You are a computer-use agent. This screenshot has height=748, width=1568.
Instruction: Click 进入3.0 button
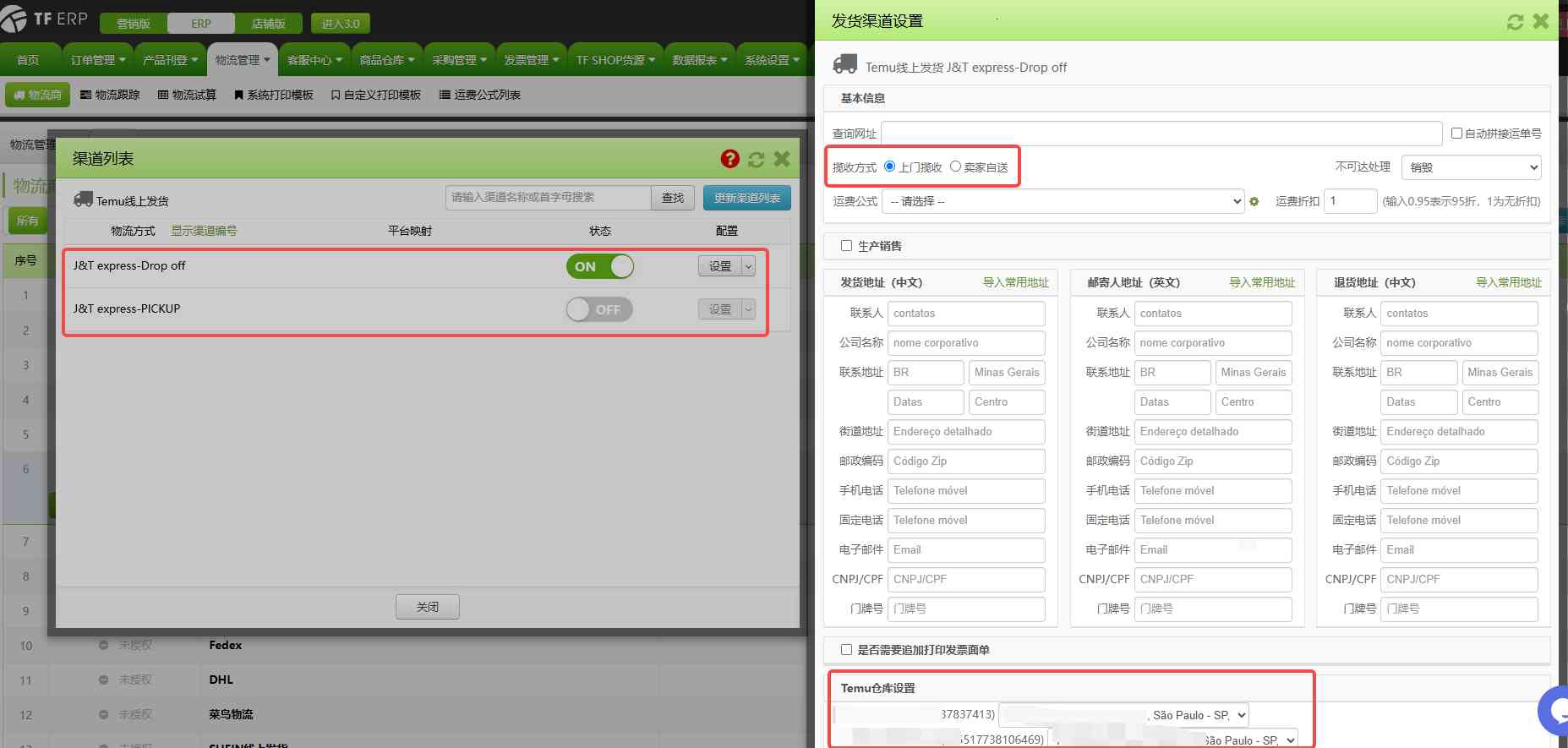[x=341, y=24]
